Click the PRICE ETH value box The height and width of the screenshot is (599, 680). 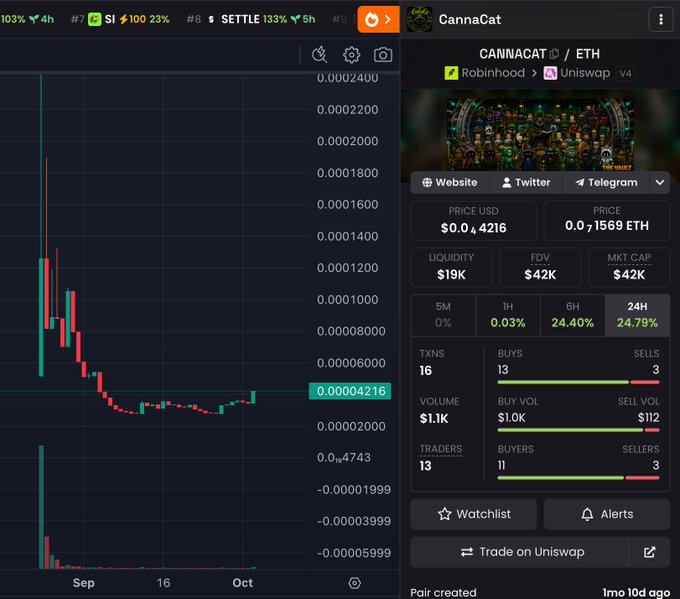click(x=607, y=220)
